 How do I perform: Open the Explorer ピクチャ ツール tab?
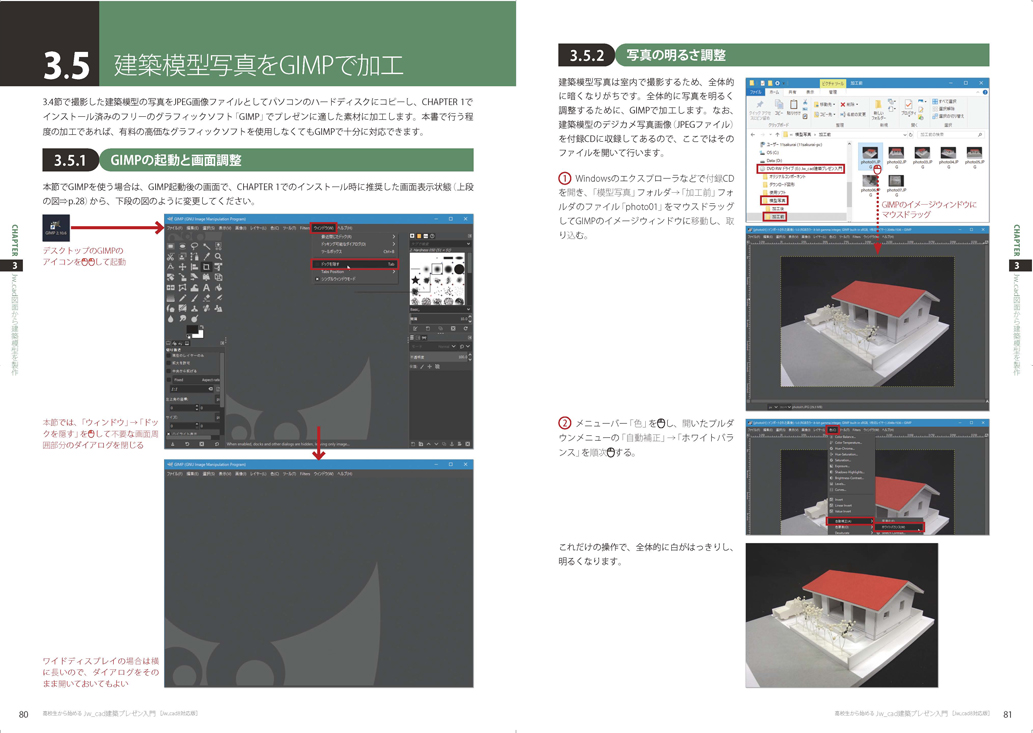coord(833,84)
